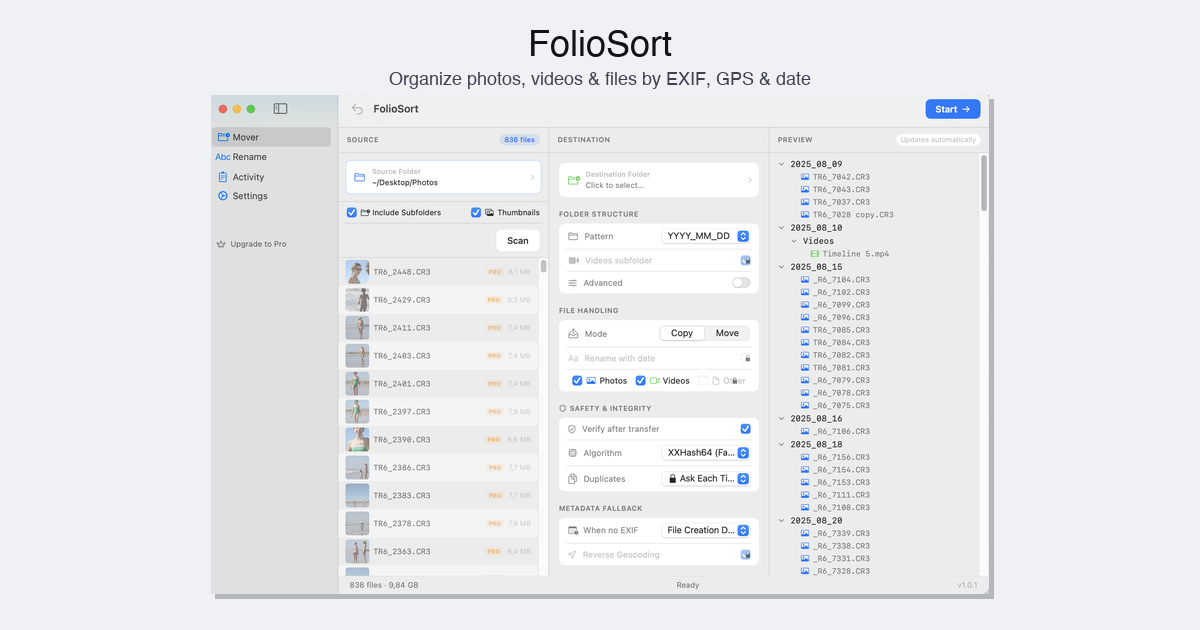This screenshot has height=630, width=1200.
Task: Click the back arrow icon beside FolioSort
Action: pyautogui.click(x=357, y=109)
